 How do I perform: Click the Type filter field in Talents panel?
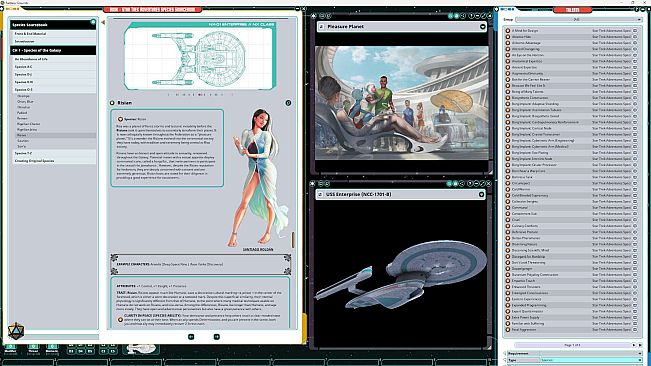[x=591, y=360]
